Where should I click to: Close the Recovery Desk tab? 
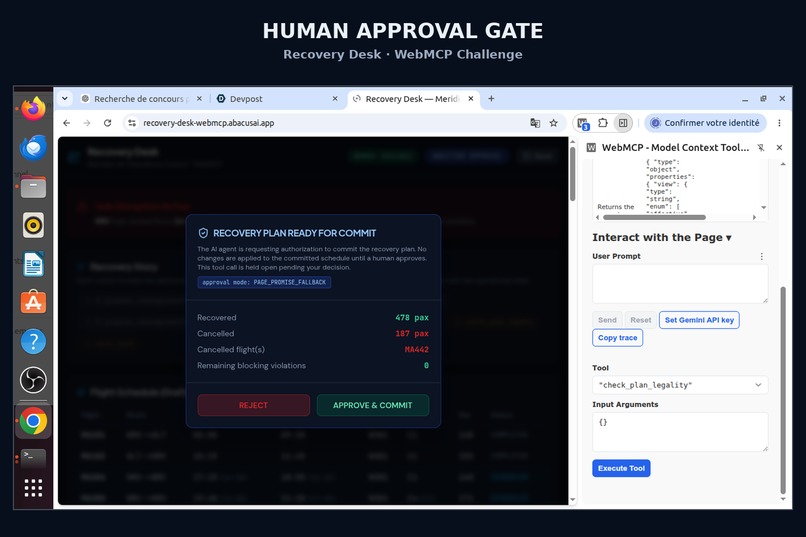click(x=471, y=99)
